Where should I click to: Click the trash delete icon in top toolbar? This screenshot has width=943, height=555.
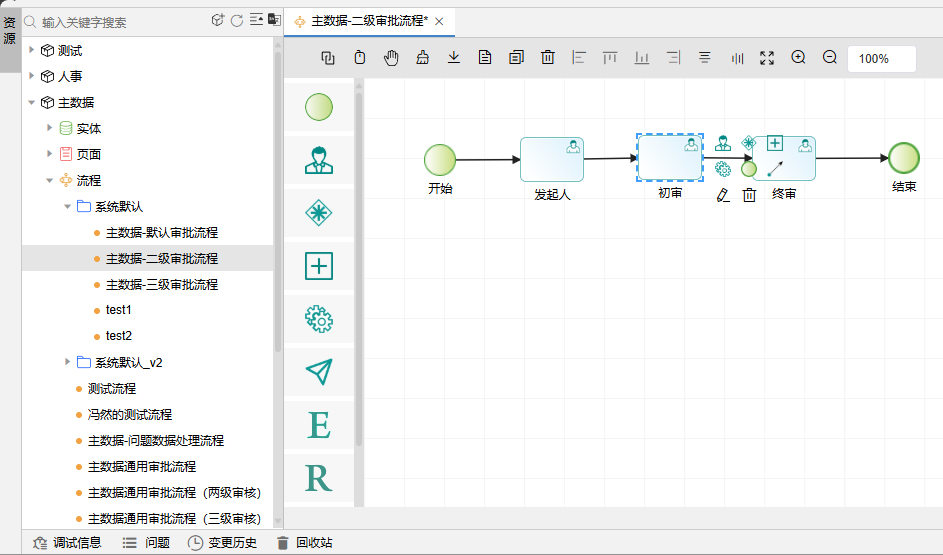(x=547, y=58)
